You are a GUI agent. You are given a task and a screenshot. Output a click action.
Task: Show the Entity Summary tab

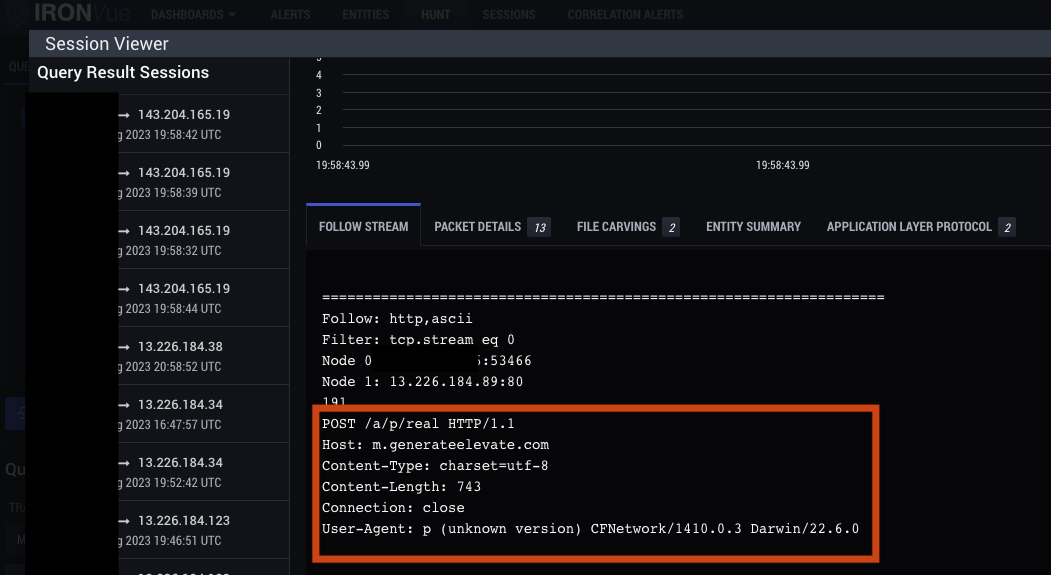pyautogui.click(x=753, y=227)
